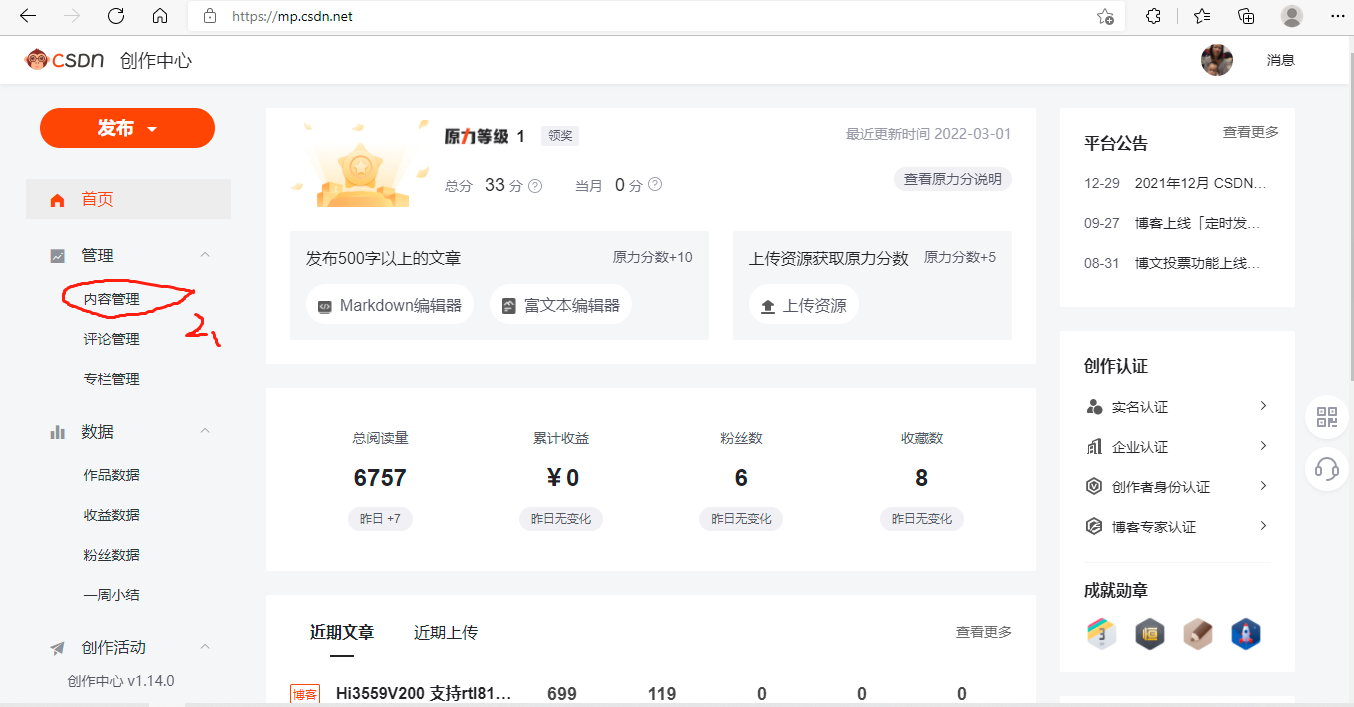The image size is (1354, 707).
Task: Click 查看原力分说明 button
Action: tap(953, 179)
